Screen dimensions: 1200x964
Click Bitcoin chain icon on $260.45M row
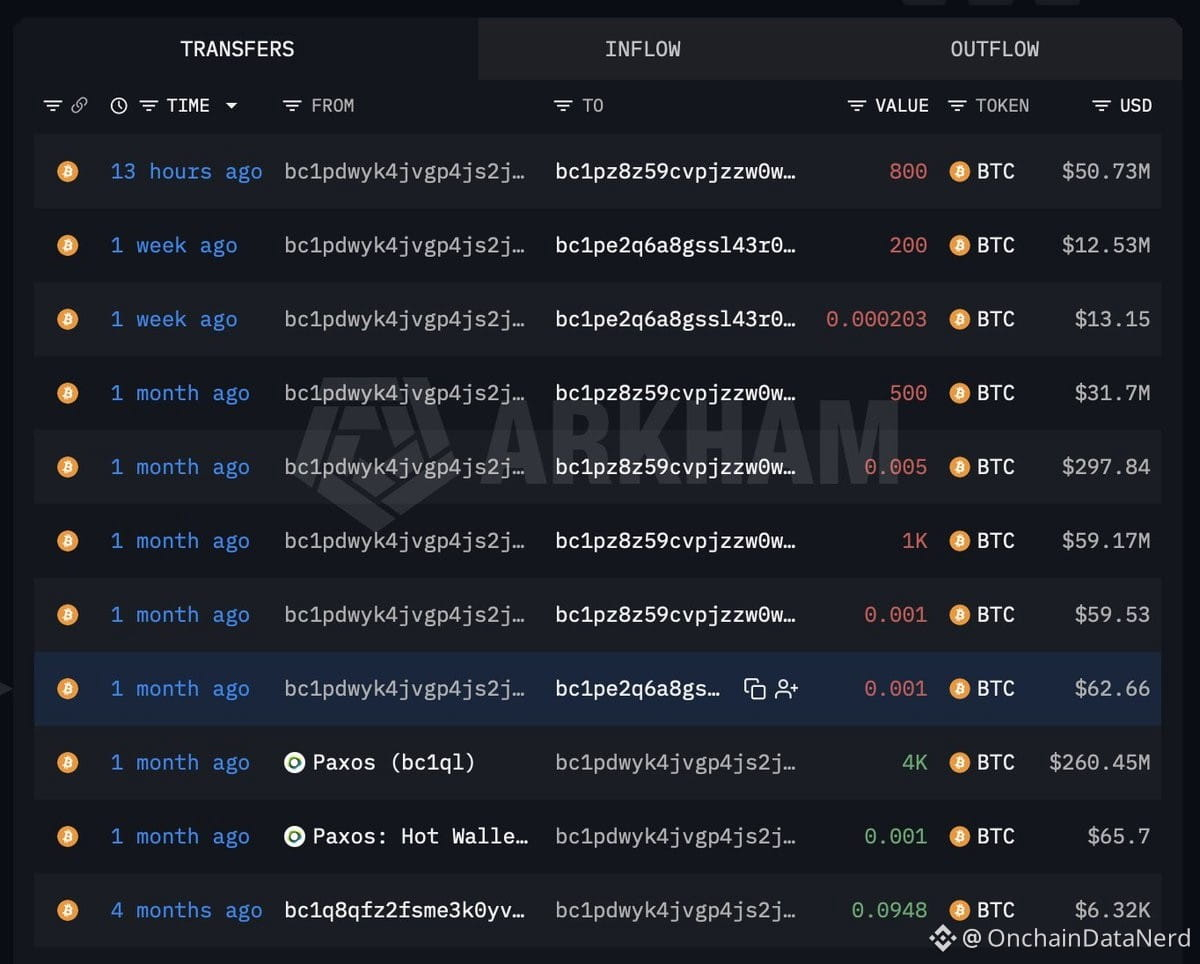[x=67, y=763]
